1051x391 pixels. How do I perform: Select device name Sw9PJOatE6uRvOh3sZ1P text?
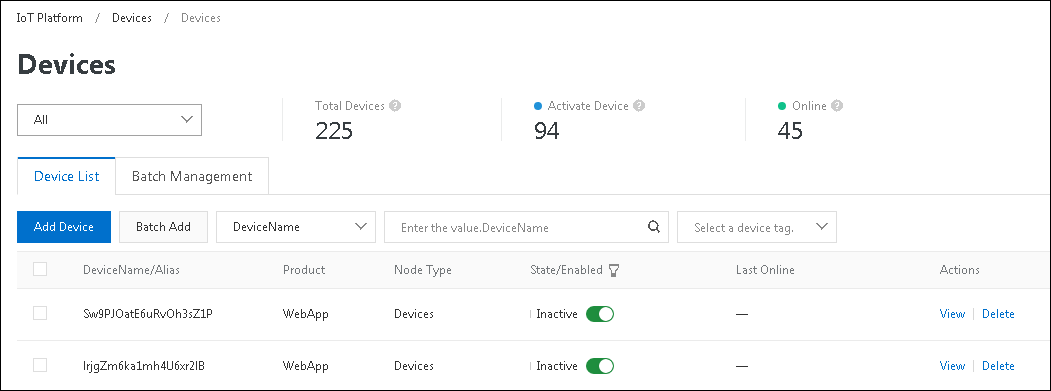pyautogui.click(x=148, y=314)
